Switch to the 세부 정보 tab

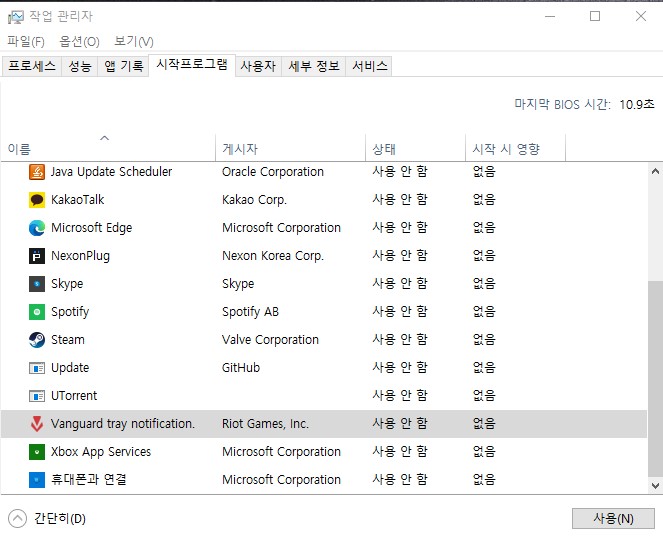pyautogui.click(x=314, y=66)
